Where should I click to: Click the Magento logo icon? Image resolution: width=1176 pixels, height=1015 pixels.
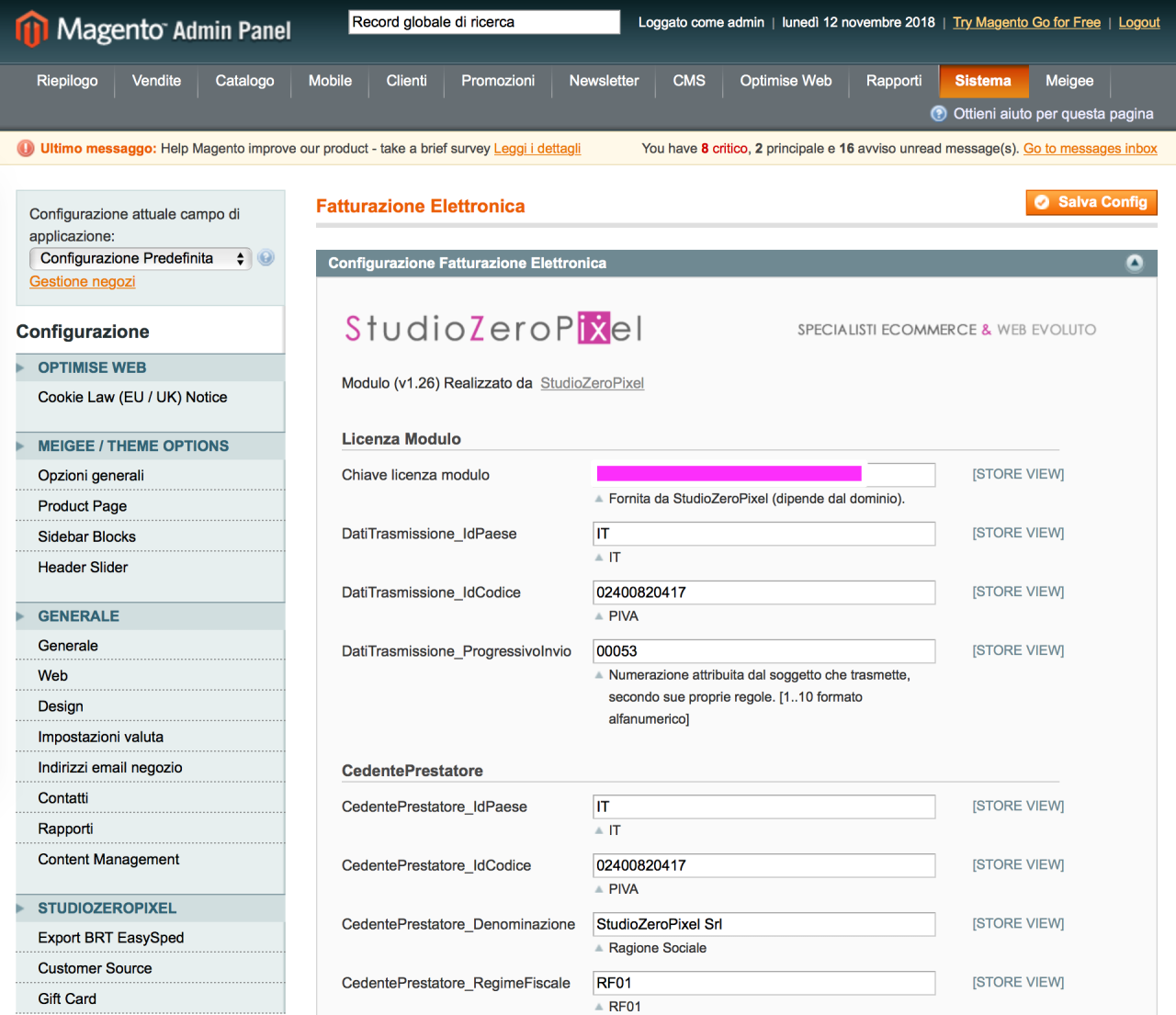31,28
